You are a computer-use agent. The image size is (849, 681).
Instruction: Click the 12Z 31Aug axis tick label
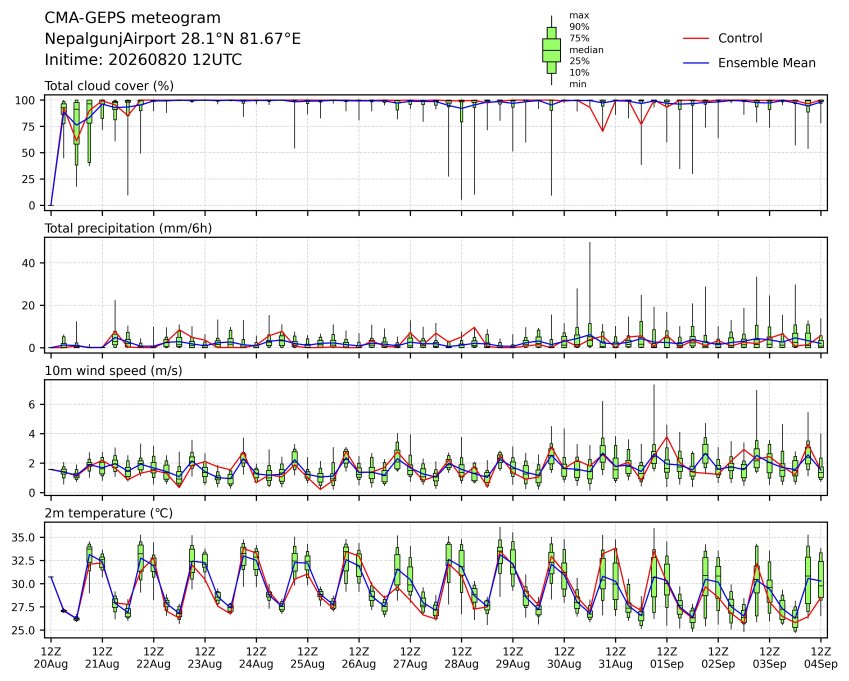tap(616, 658)
